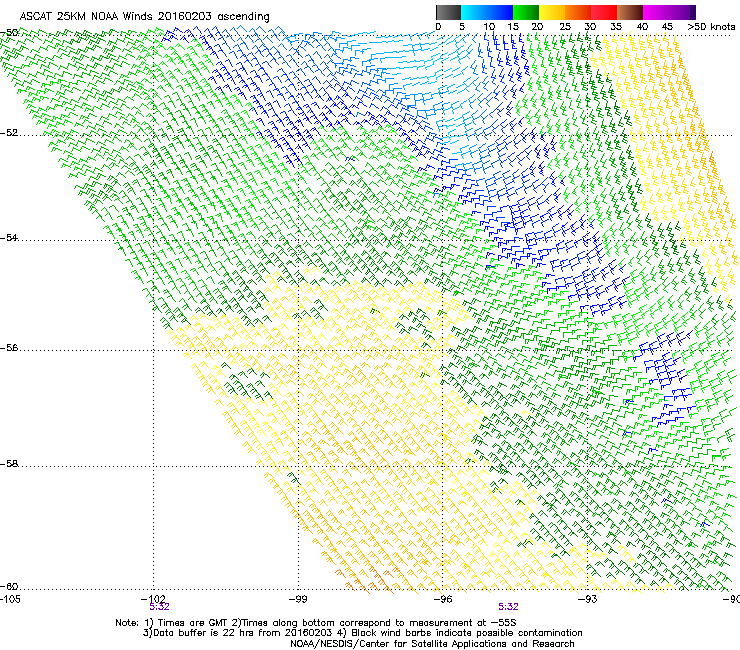Pick the yellow 20-25 knots legend swatch

tap(552, 12)
